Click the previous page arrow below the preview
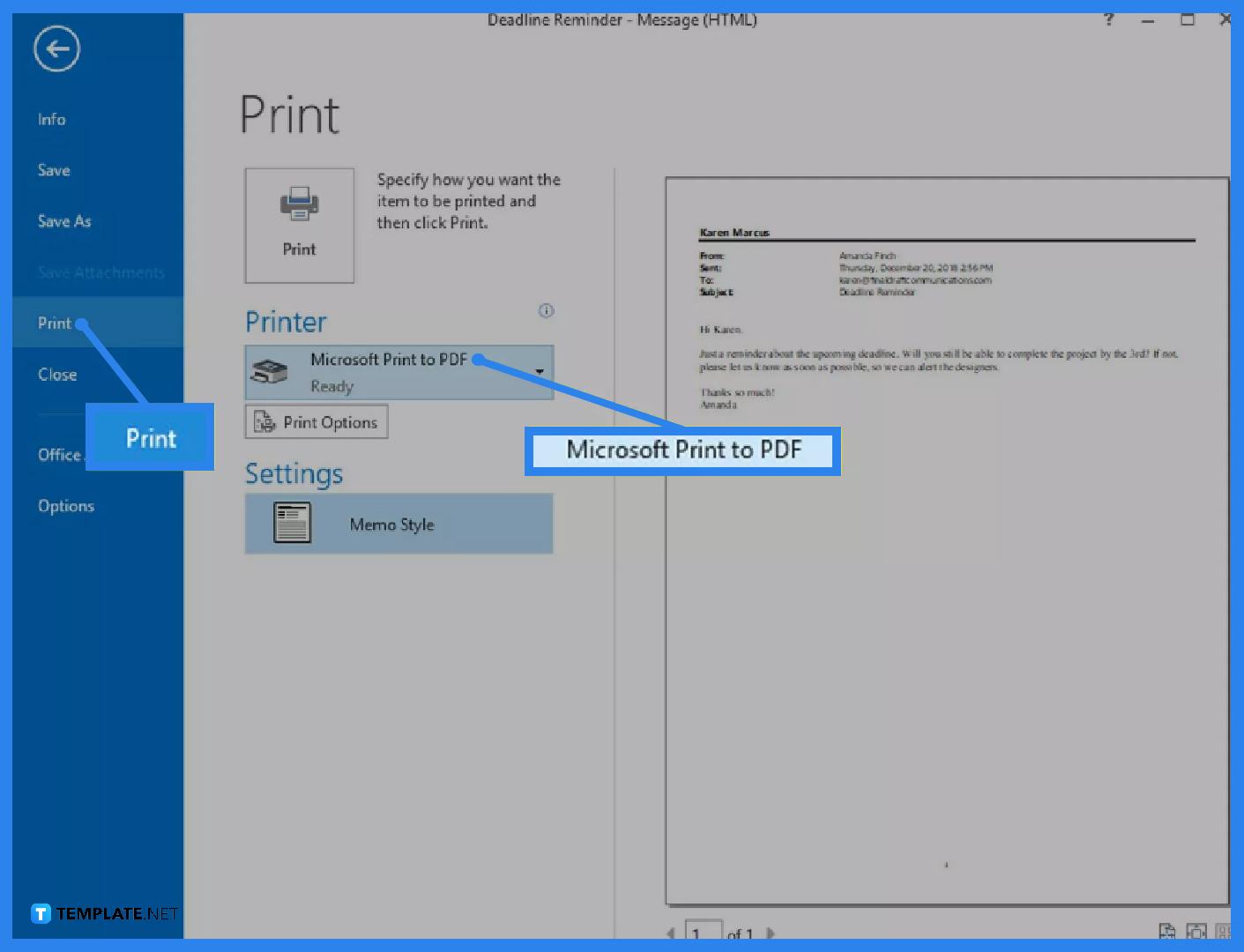The height and width of the screenshot is (952, 1244). 671,933
